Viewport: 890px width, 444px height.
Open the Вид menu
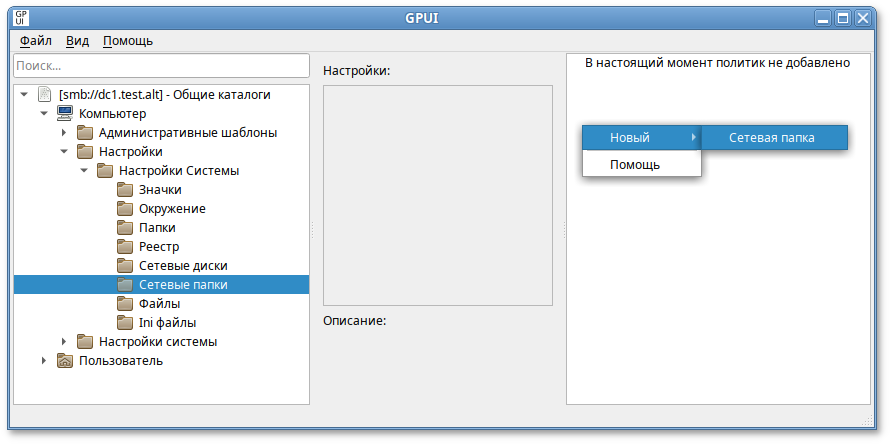click(77, 41)
